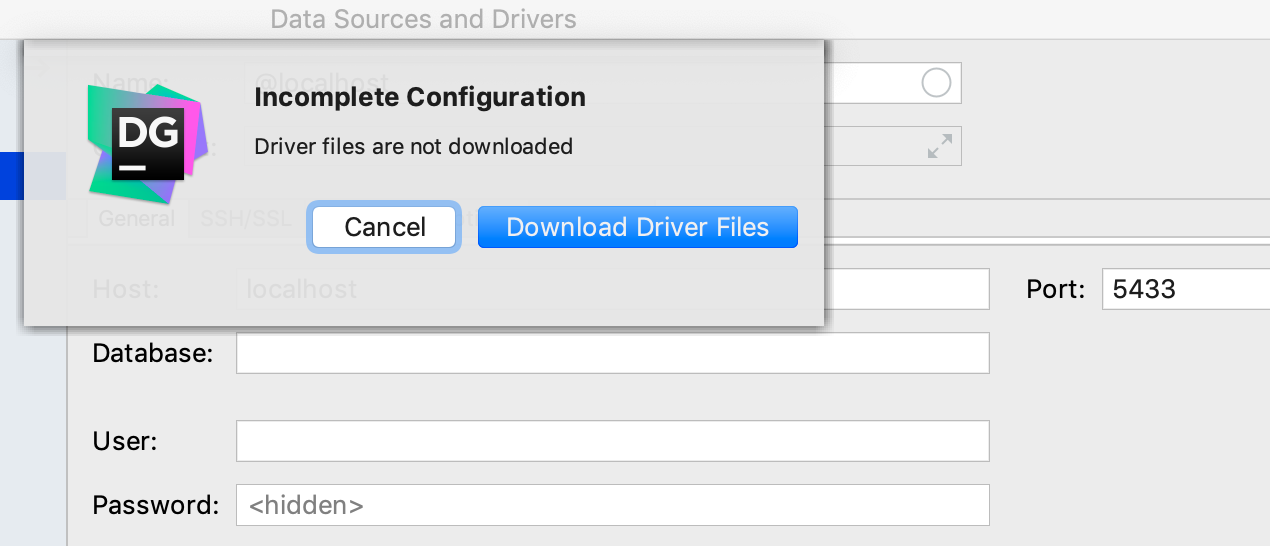Click the Database label

[153, 353]
